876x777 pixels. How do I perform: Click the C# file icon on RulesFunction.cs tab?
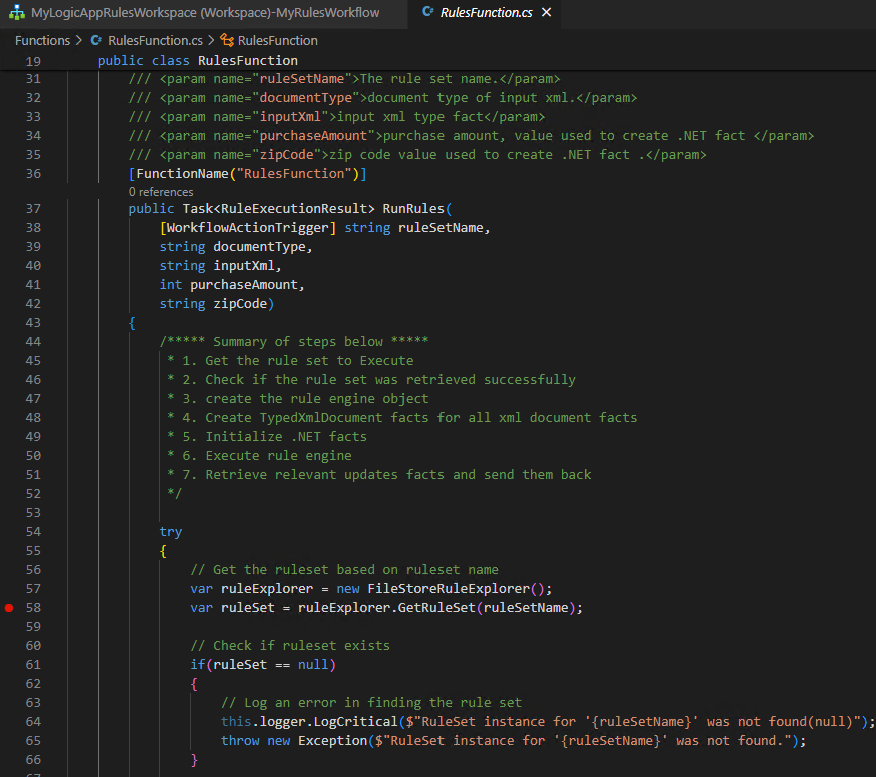click(x=428, y=13)
